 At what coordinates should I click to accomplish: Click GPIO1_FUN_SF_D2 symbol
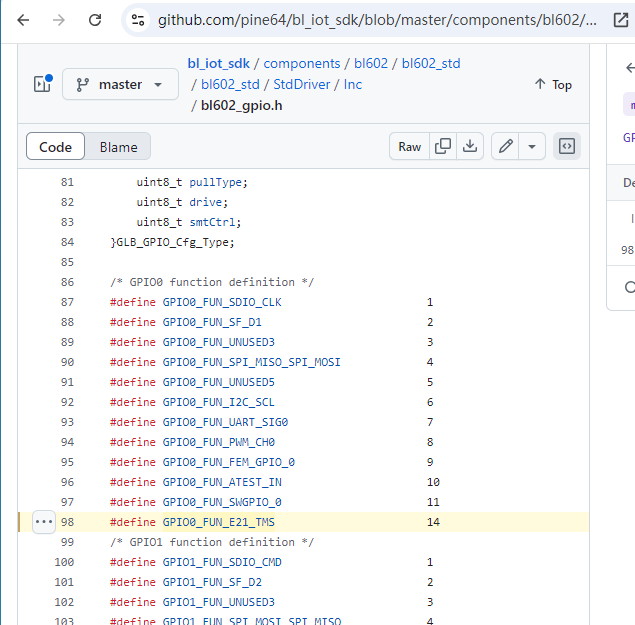212,582
